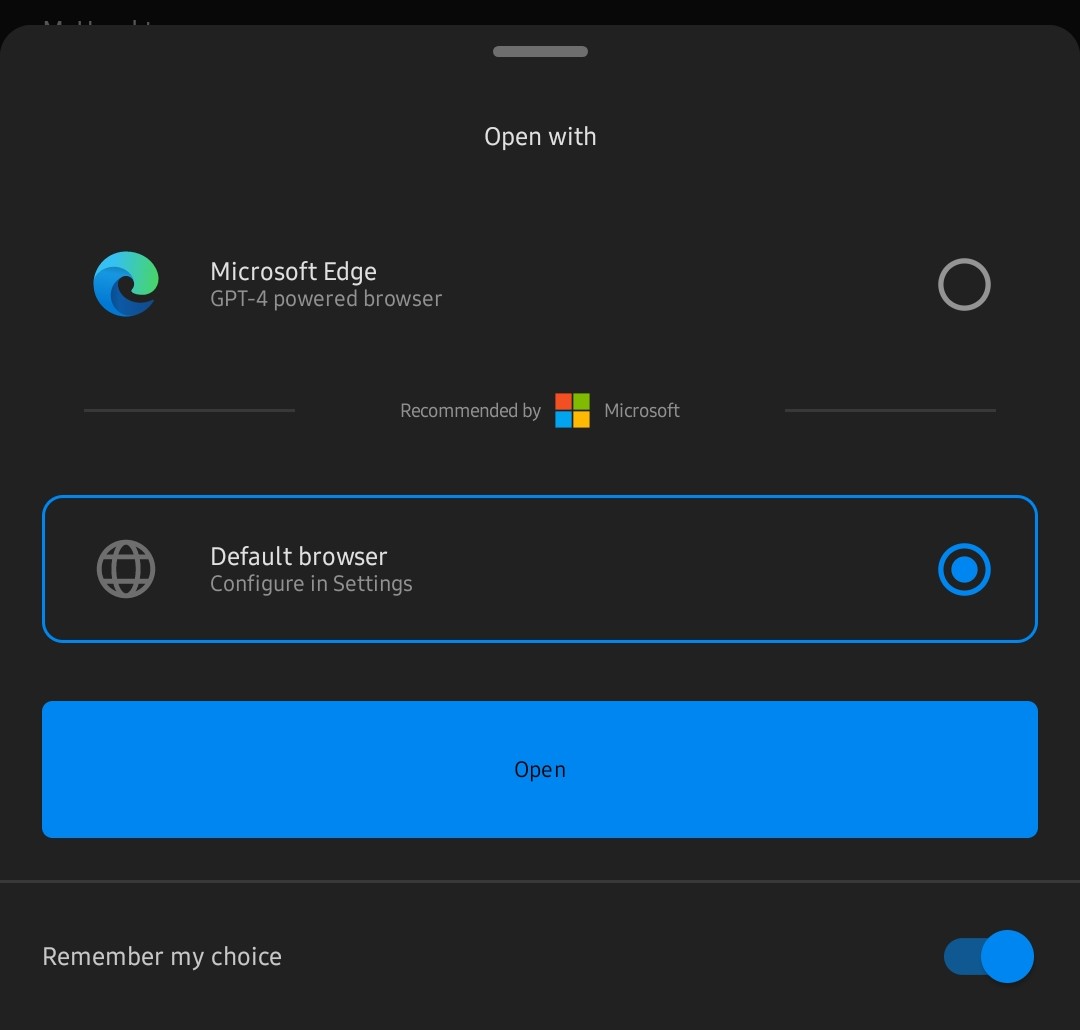Screen dimensions: 1080x1030
Task: Click the divider line left of 'Recommended by'
Action: click(x=189, y=410)
